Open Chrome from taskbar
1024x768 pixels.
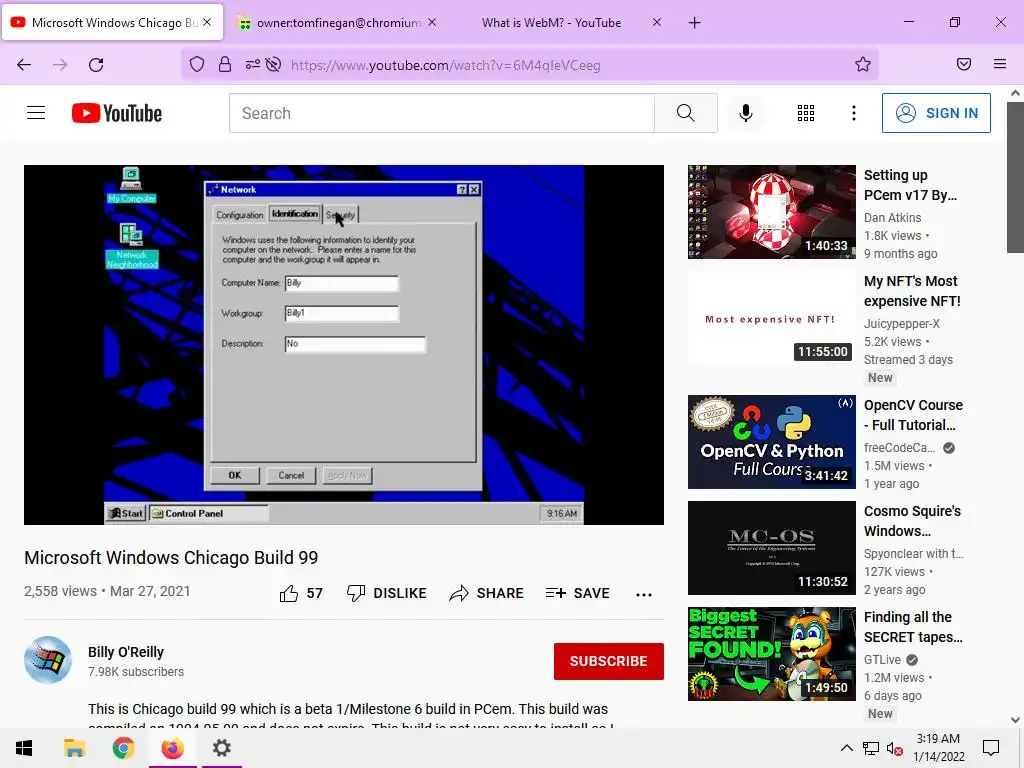[x=123, y=748]
